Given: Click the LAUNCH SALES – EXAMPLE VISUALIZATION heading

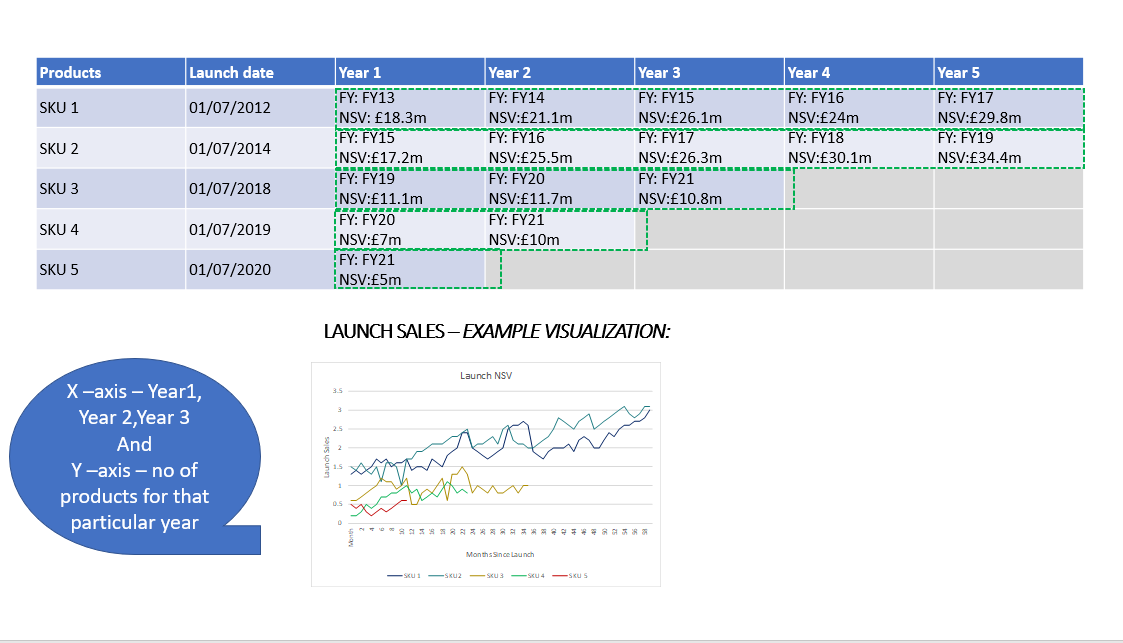Looking at the screenshot, I should [496, 331].
